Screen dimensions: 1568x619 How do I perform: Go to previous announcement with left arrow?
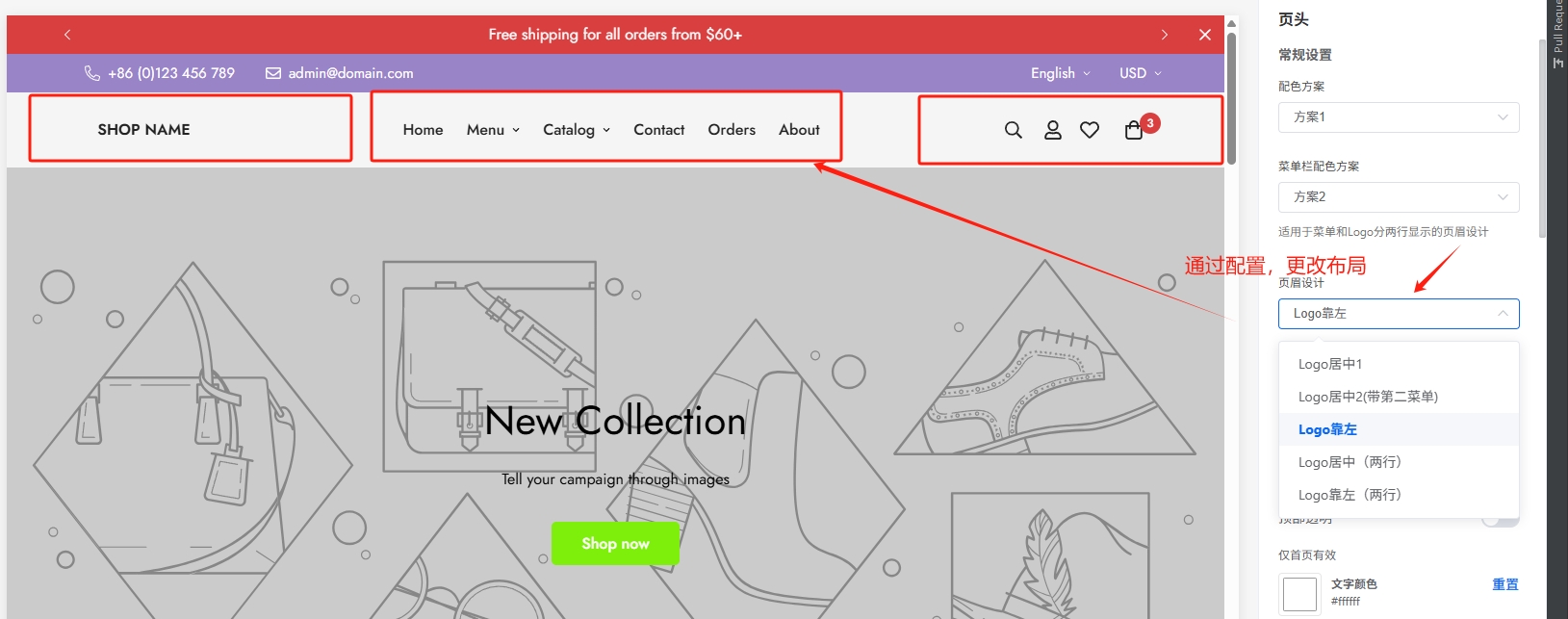67,35
